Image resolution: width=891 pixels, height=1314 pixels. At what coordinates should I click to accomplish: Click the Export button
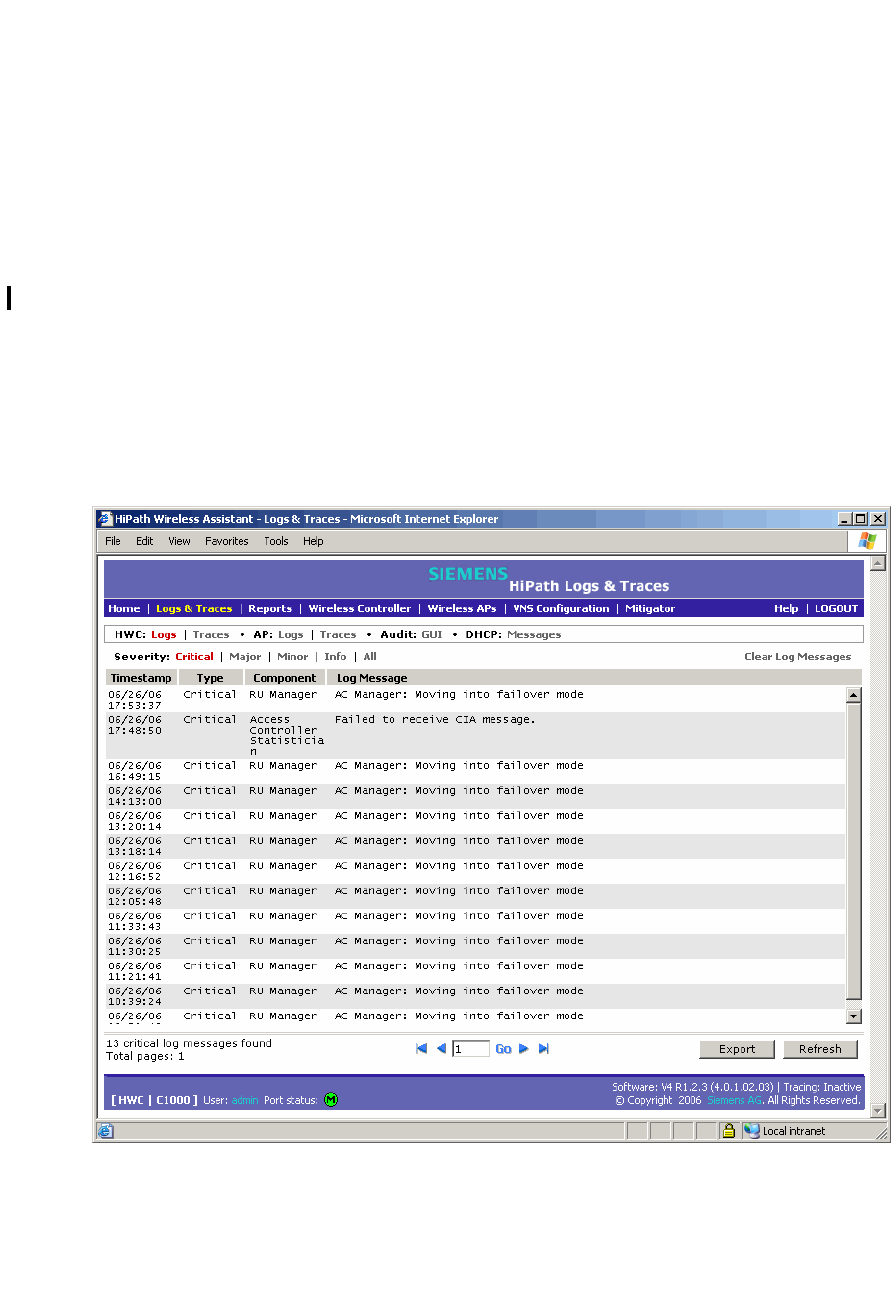[737, 1049]
